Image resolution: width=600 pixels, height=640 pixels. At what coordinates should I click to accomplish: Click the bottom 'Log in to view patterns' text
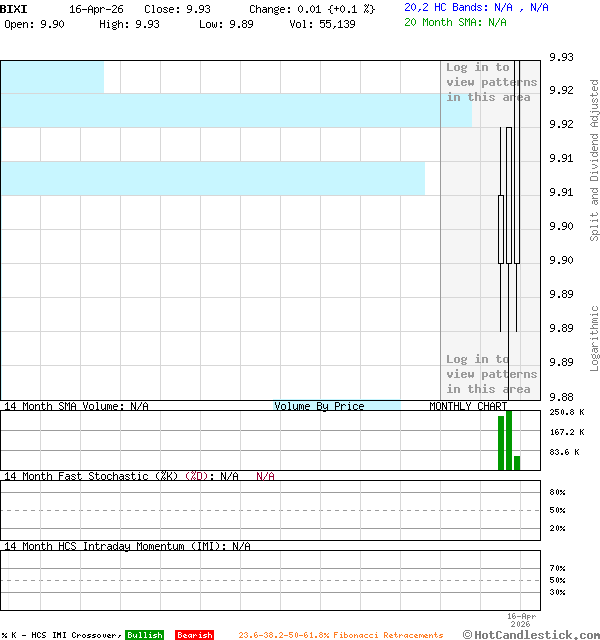pyautogui.click(x=491, y=374)
